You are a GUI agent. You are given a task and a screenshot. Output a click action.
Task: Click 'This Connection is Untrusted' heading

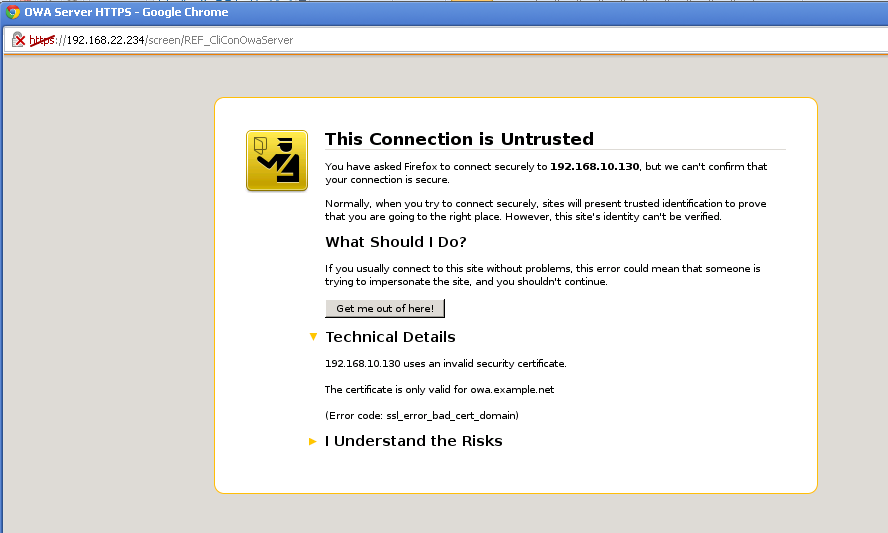pyautogui.click(x=459, y=139)
